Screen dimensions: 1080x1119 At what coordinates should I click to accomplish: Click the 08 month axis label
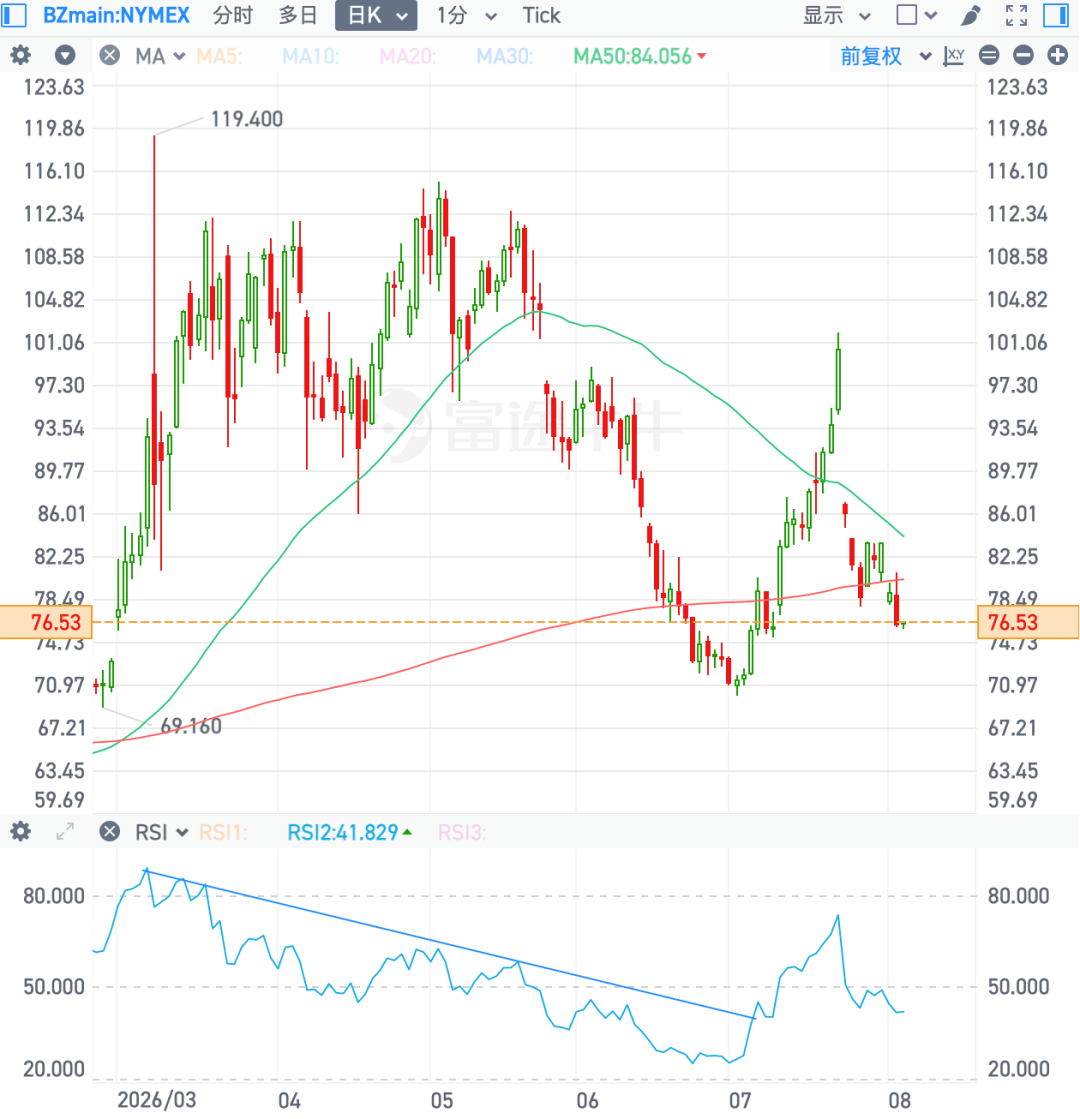(x=899, y=1100)
